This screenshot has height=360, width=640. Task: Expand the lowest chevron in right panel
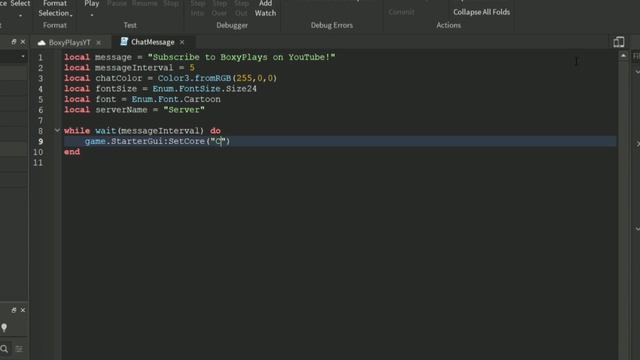637,229
